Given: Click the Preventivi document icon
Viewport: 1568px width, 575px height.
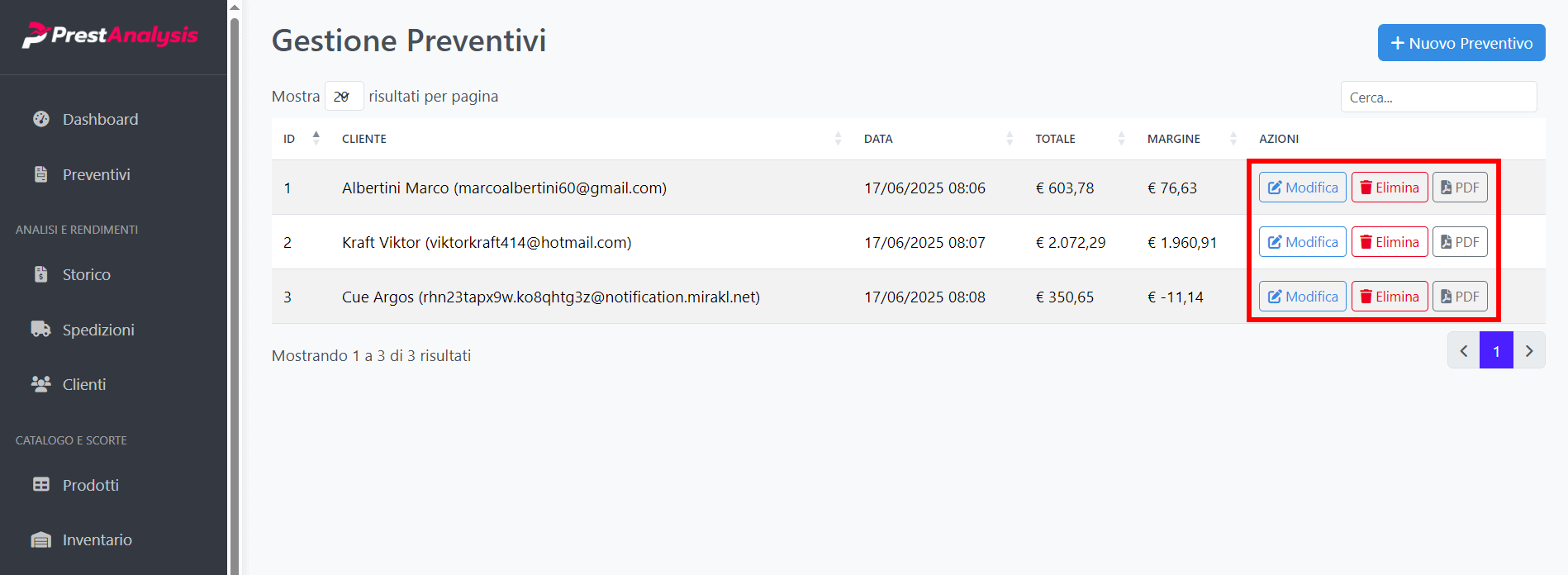Looking at the screenshot, I should pyautogui.click(x=41, y=174).
